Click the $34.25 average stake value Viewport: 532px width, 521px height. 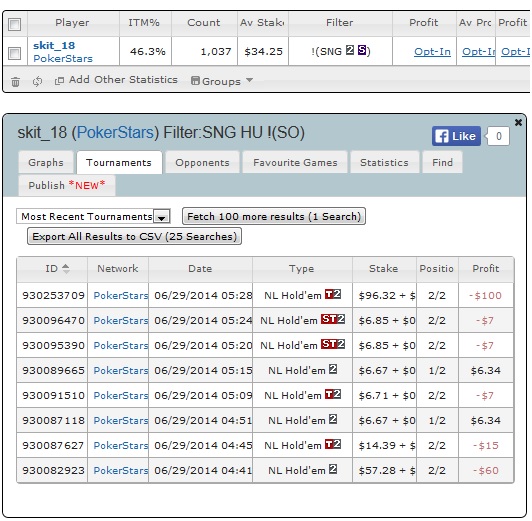click(x=263, y=52)
